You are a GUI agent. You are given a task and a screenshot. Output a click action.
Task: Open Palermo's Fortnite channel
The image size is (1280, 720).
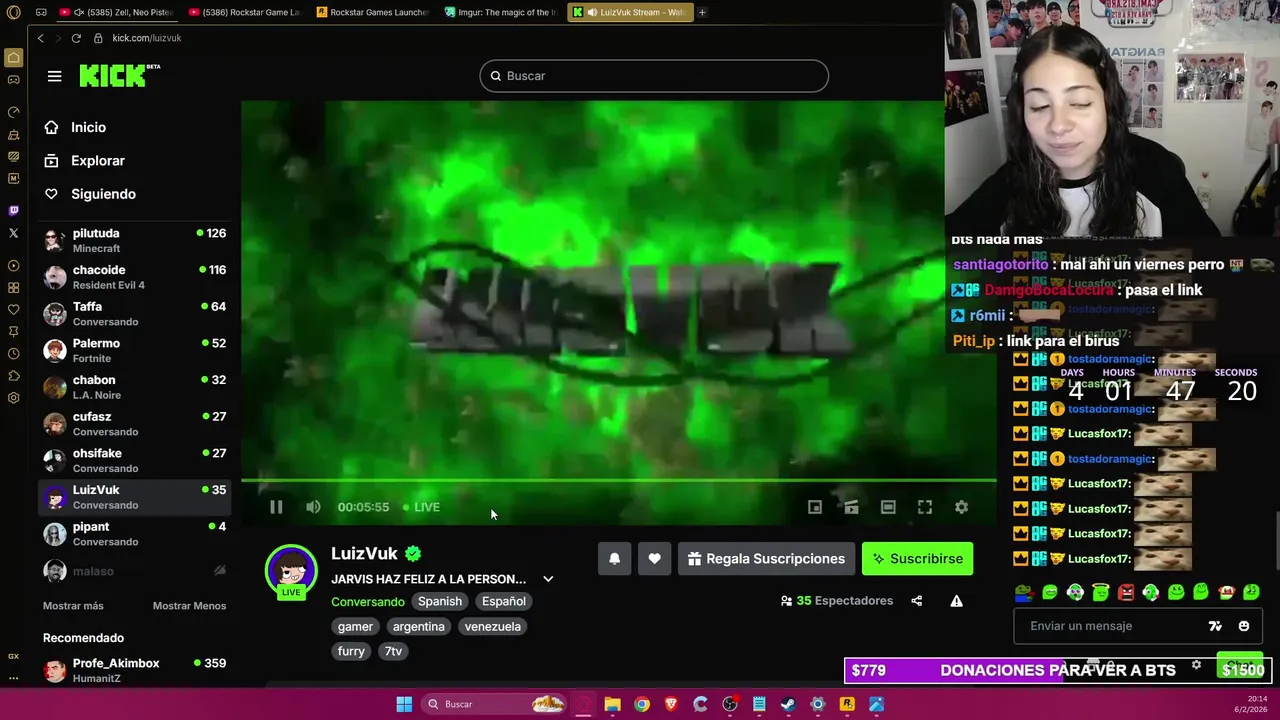click(135, 350)
